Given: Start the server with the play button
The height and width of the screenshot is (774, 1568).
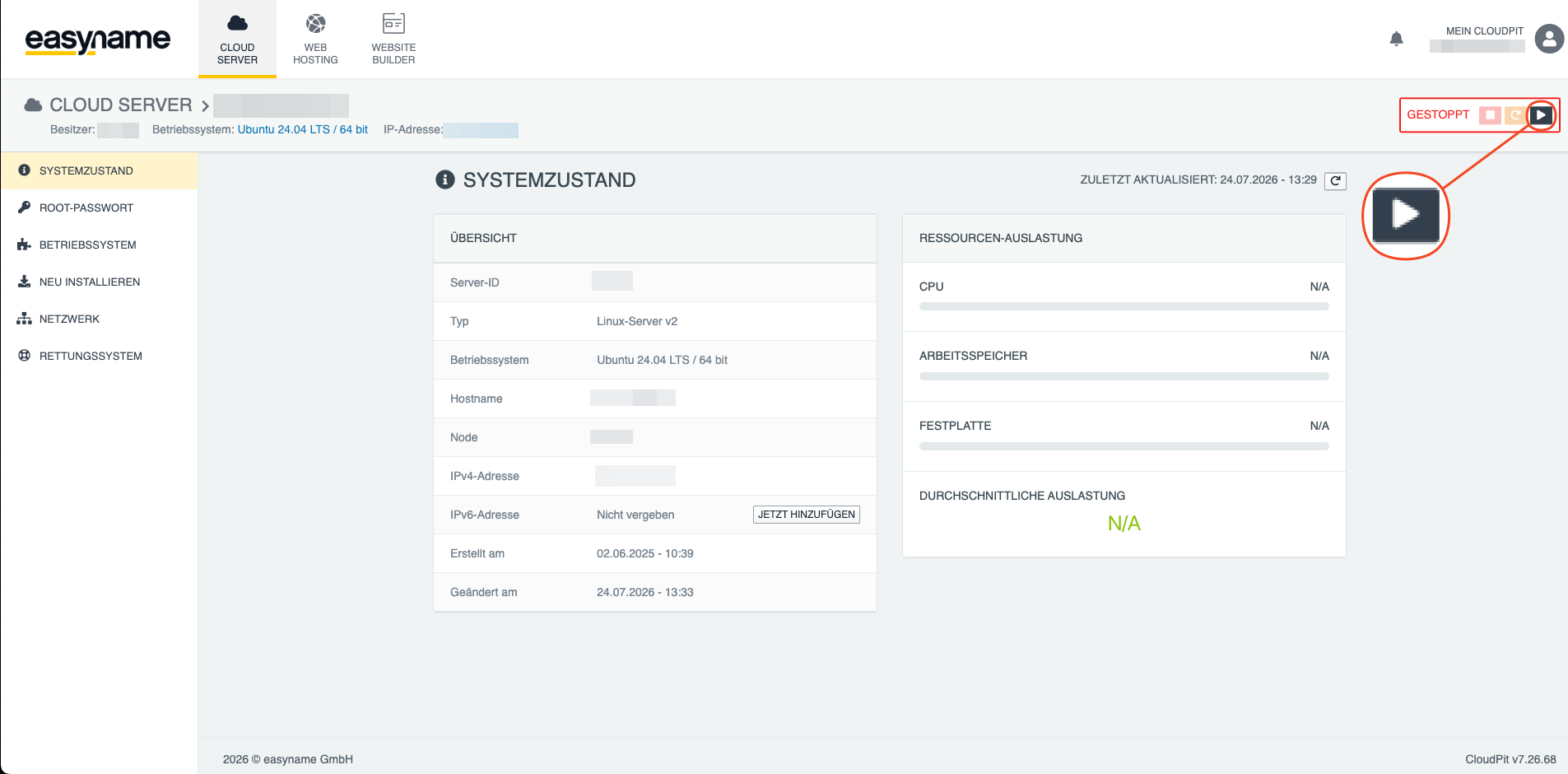Looking at the screenshot, I should (1541, 115).
